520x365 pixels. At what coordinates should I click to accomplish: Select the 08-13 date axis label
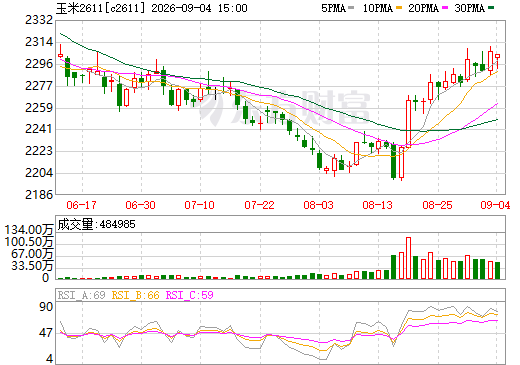[378, 205]
